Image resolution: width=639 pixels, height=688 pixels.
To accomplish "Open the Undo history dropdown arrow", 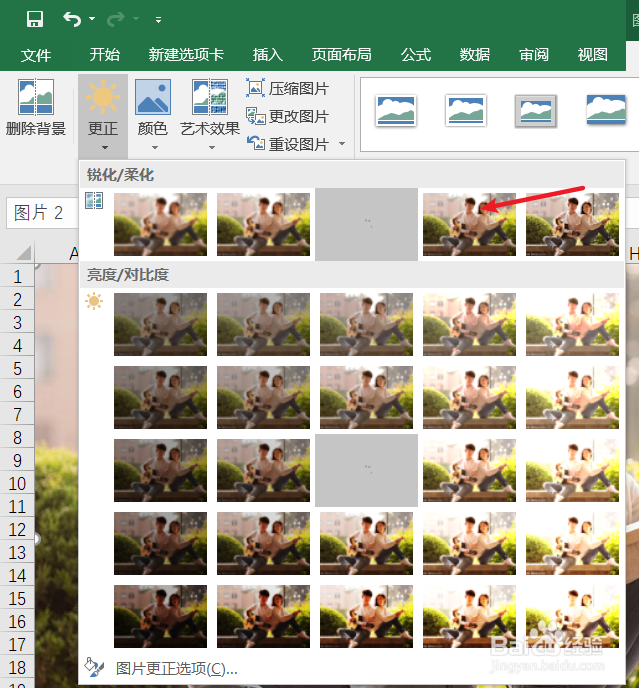I will tap(92, 19).
